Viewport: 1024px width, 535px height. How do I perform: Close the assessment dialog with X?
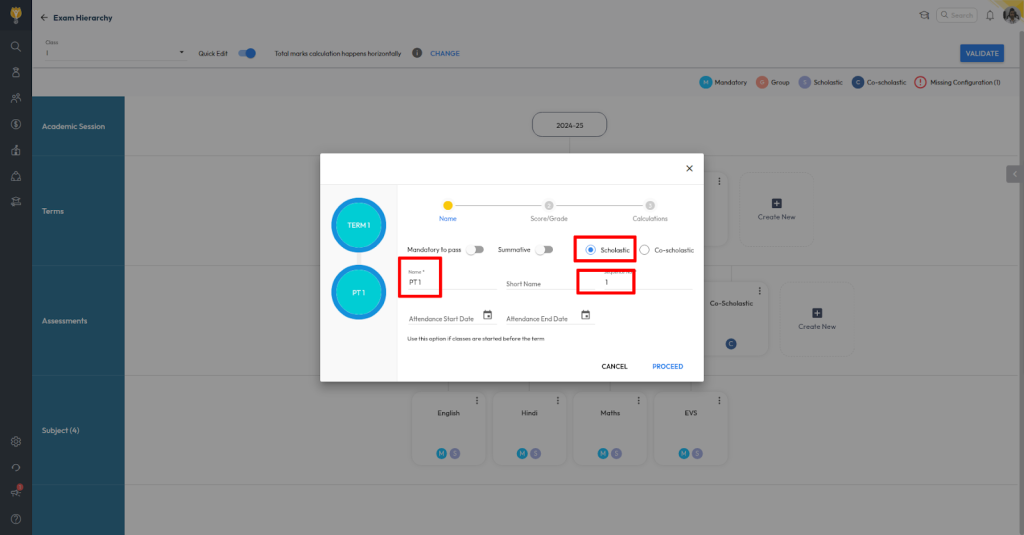tap(689, 169)
